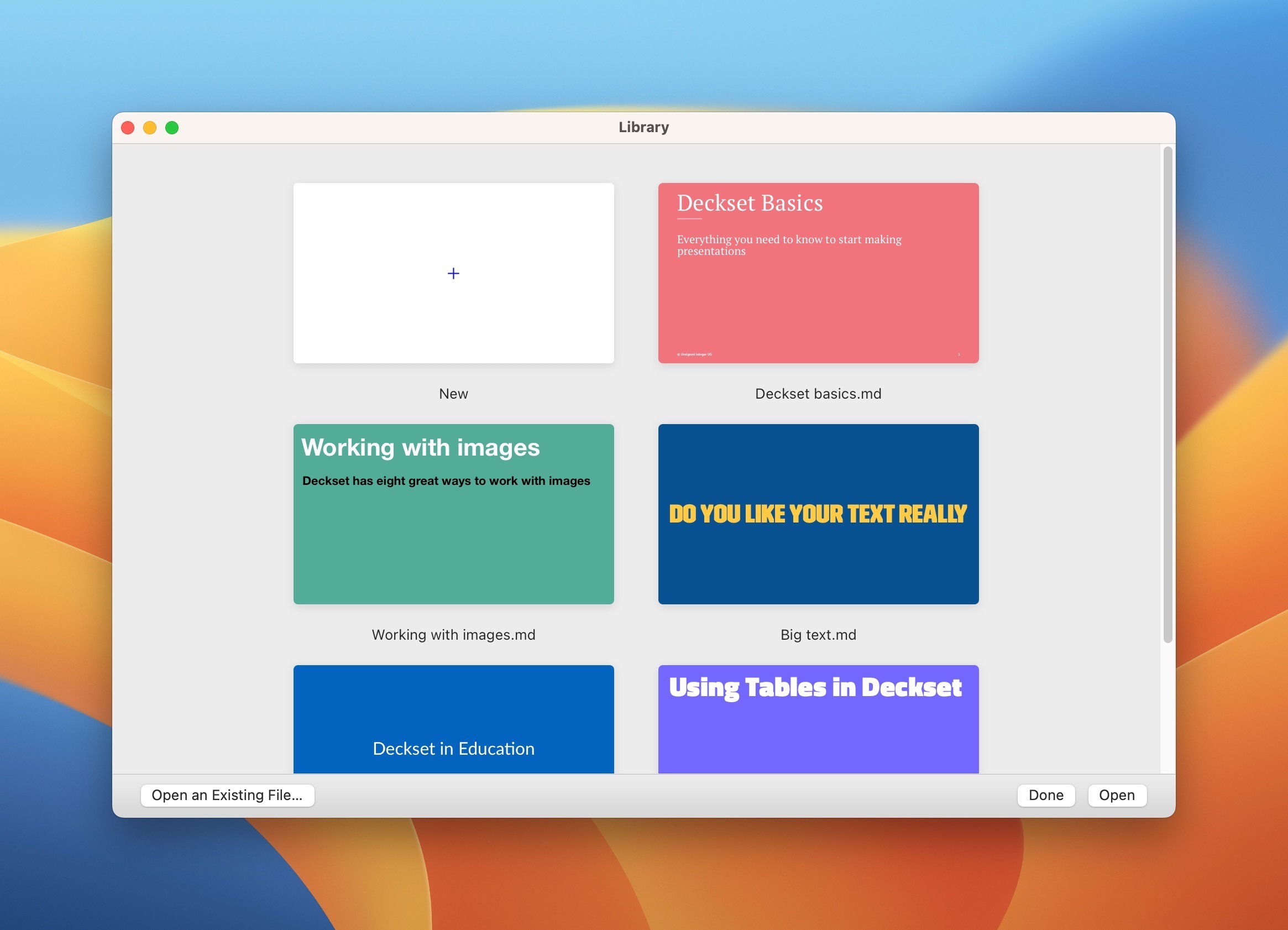The image size is (1288, 930).
Task: Click the plus icon for new presentation
Action: (453, 273)
